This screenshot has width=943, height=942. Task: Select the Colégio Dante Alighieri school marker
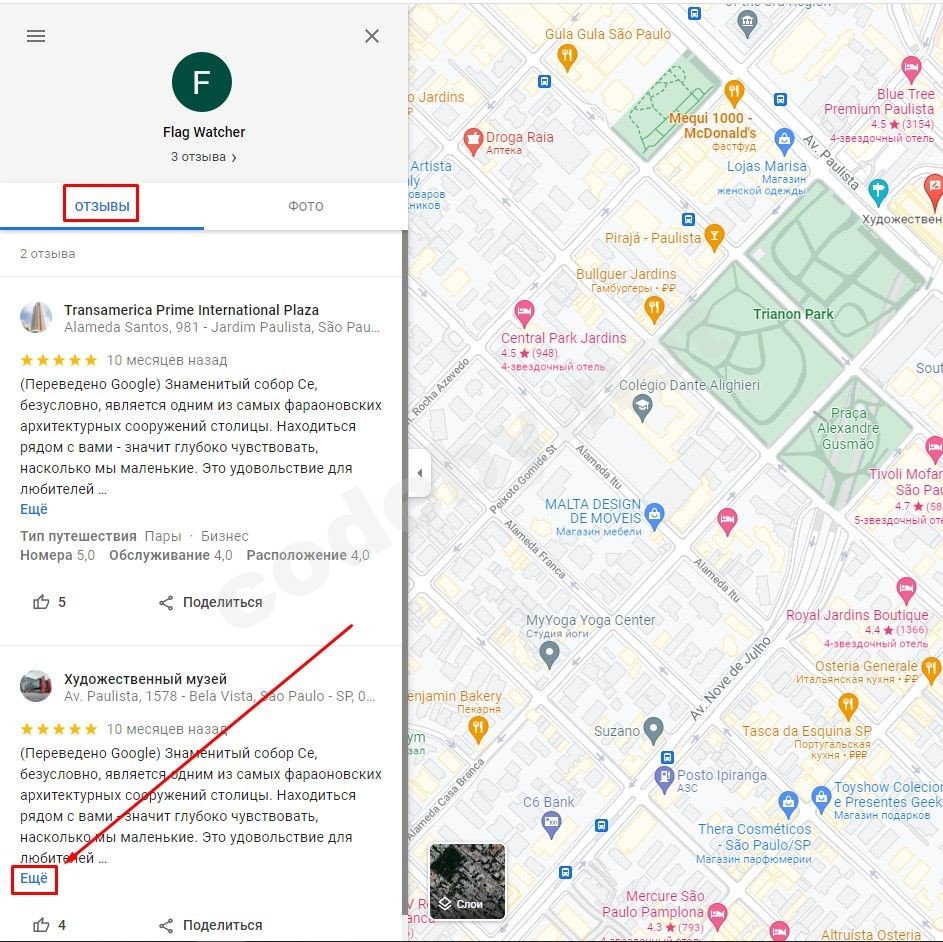pos(642,408)
